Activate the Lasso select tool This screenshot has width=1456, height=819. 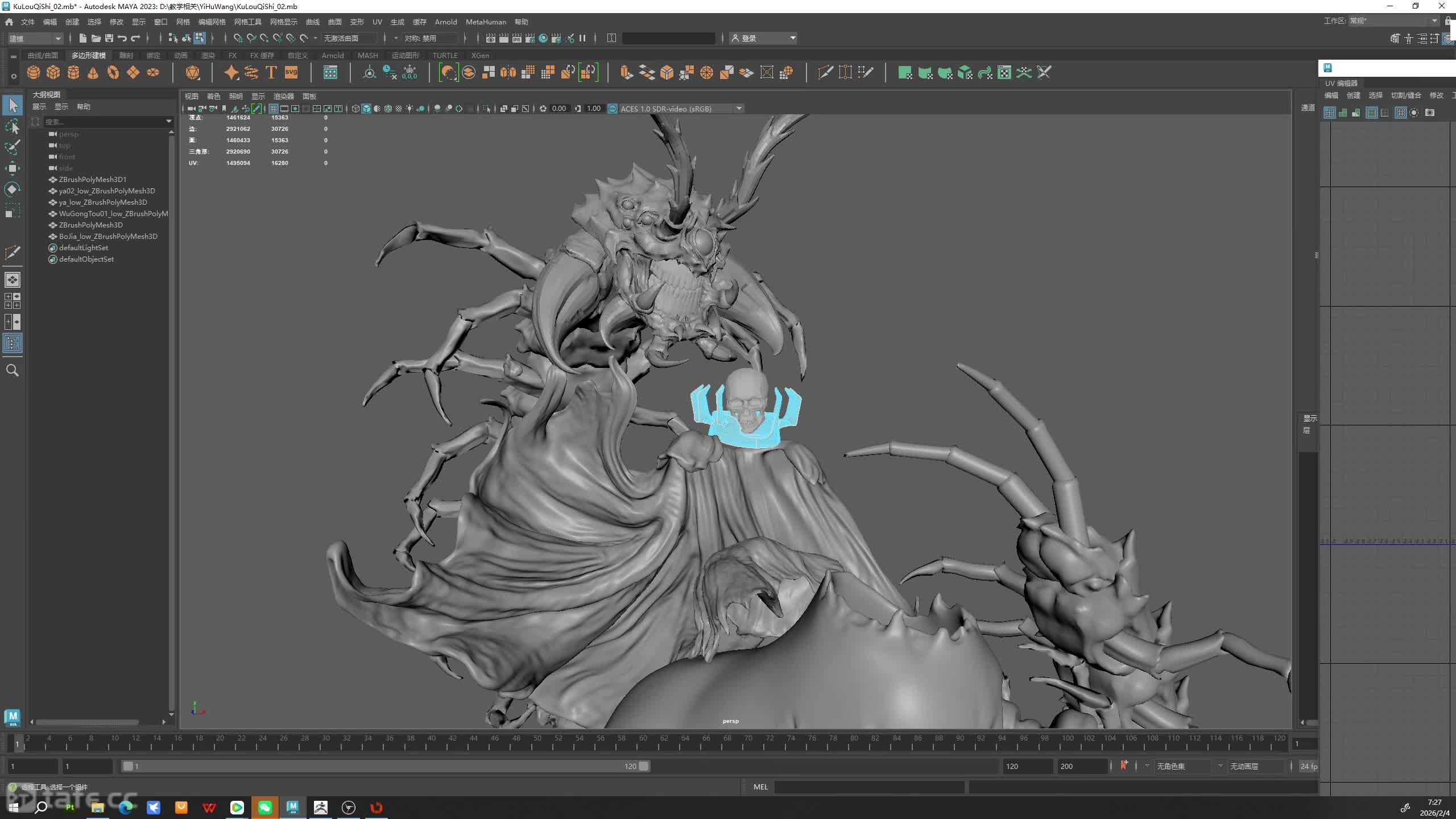coord(13,126)
